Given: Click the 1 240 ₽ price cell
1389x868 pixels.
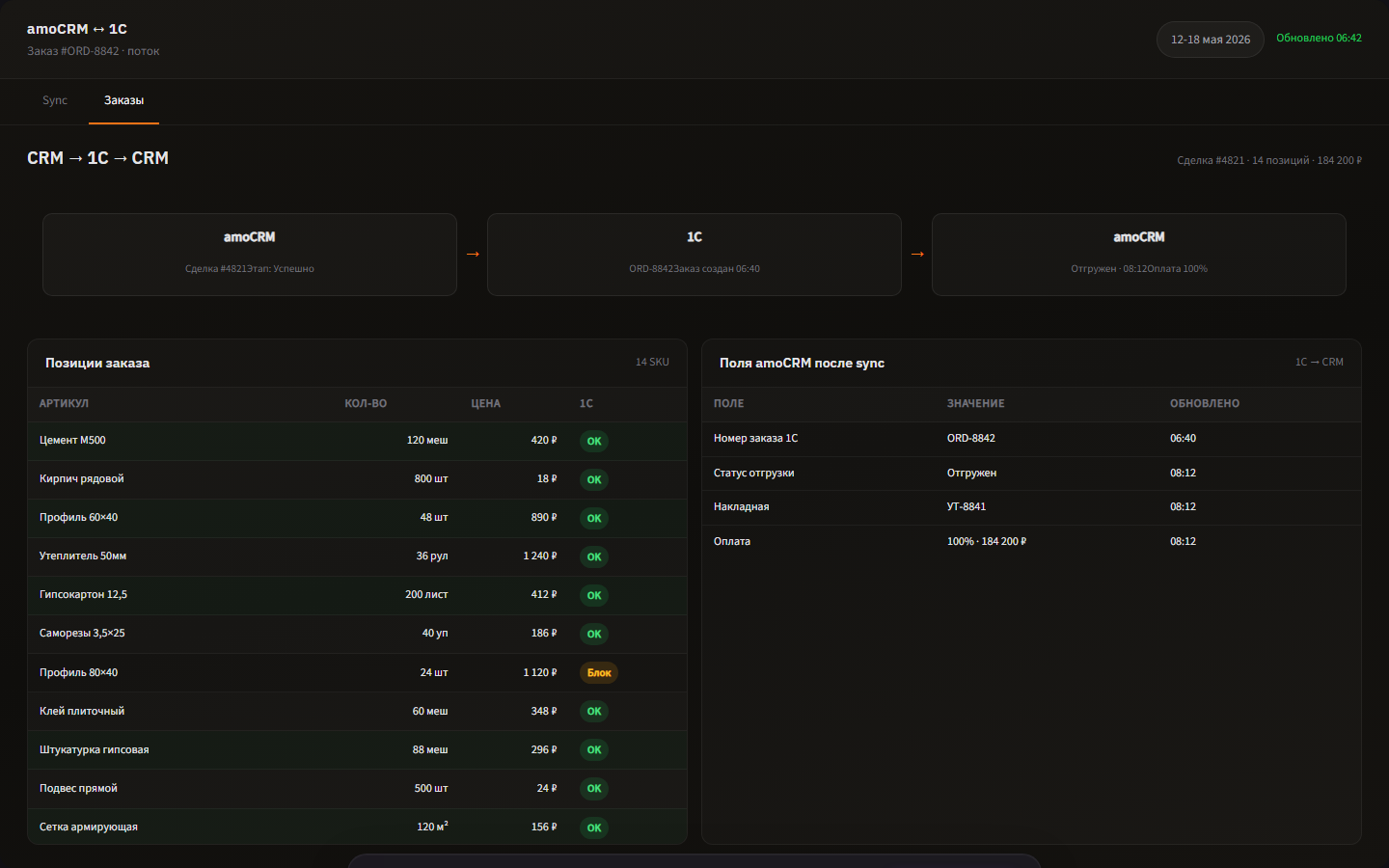Looking at the screenshot, I should [540, 556].
